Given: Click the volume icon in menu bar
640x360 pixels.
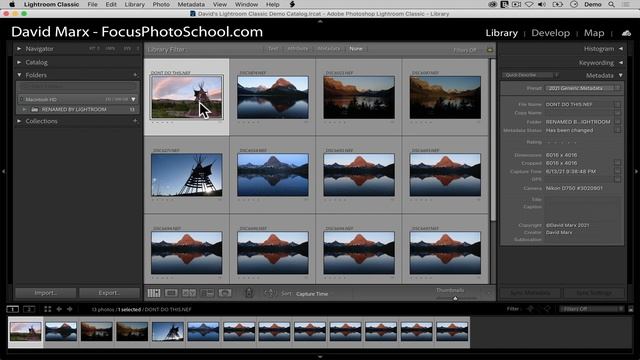Looking at the screenshot, I should point(542,4).
